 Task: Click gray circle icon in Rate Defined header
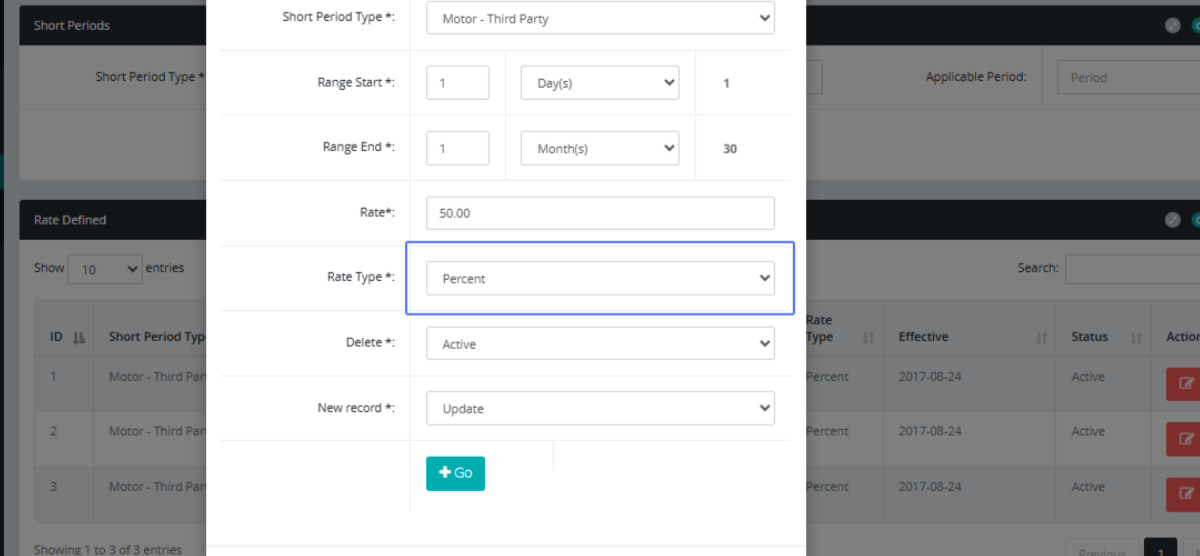1173,220
